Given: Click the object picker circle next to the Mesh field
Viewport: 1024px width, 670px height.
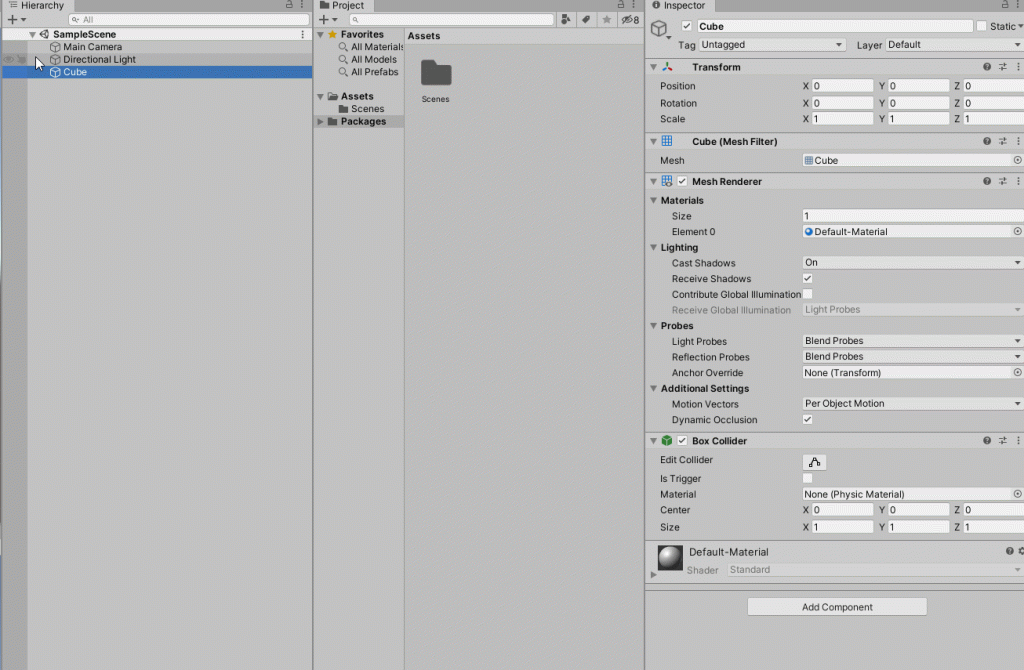Looking at the screenshot, I should pyautogui.click(x=1017, y=160).
